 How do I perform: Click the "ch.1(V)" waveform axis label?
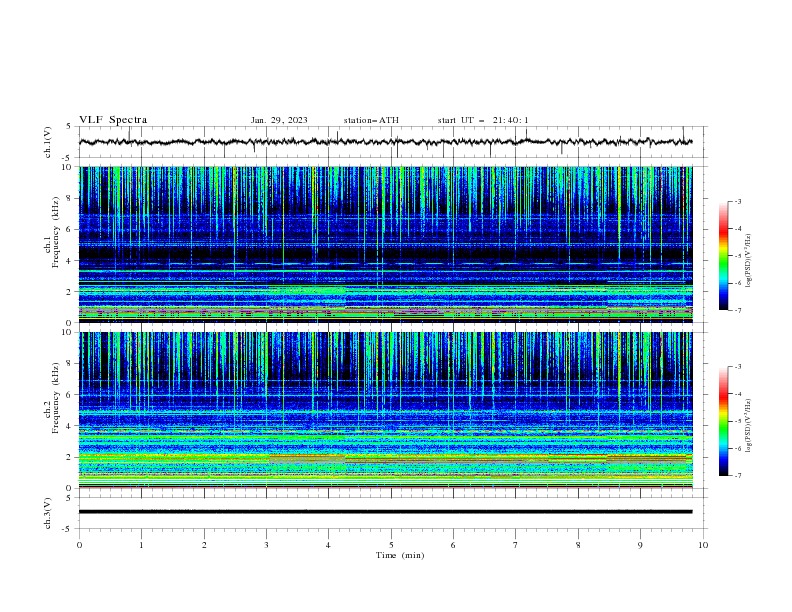coord(48,142)
